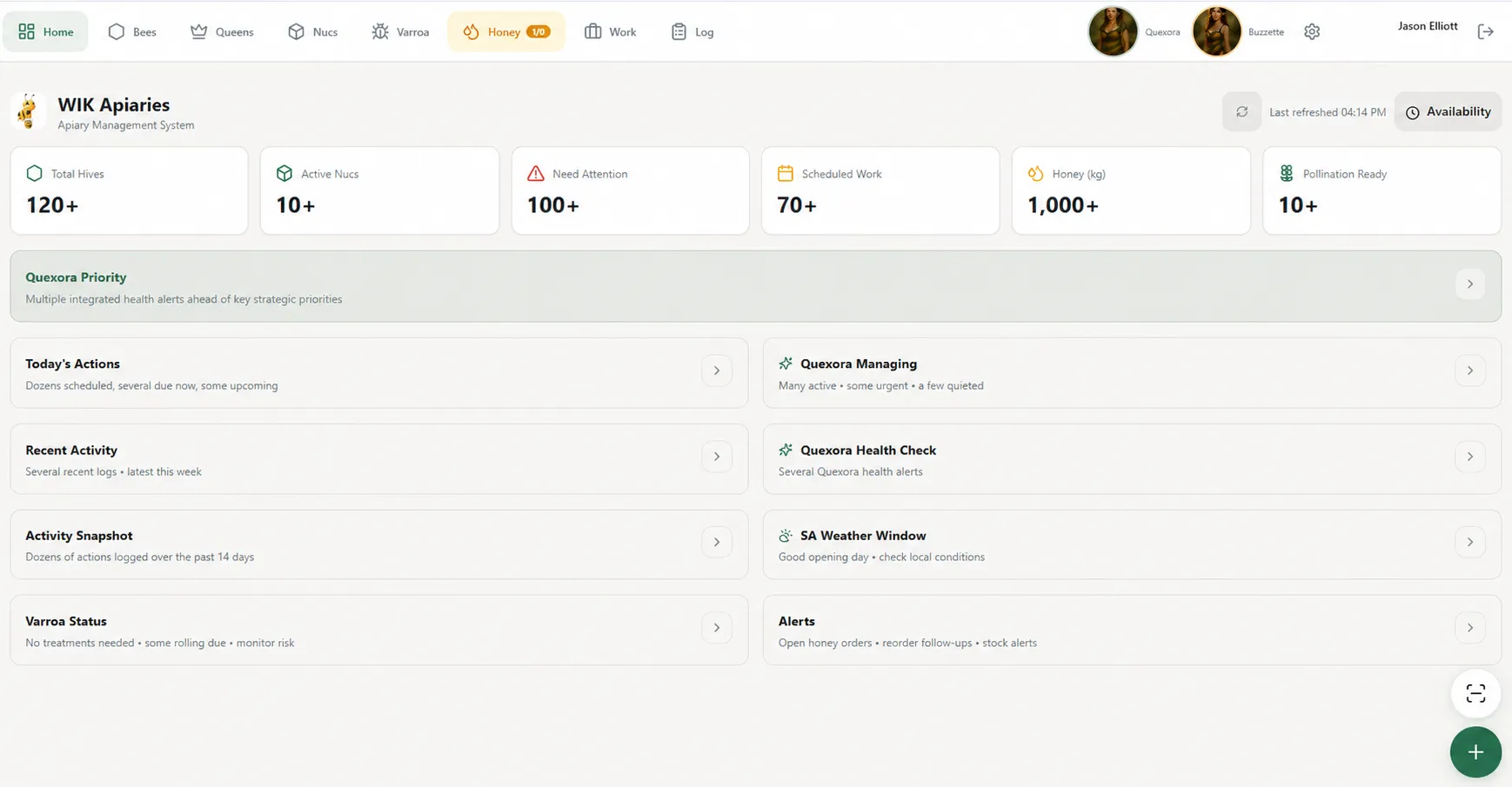Click the Honey (kg) droplet icon

tap(1035, 174)
